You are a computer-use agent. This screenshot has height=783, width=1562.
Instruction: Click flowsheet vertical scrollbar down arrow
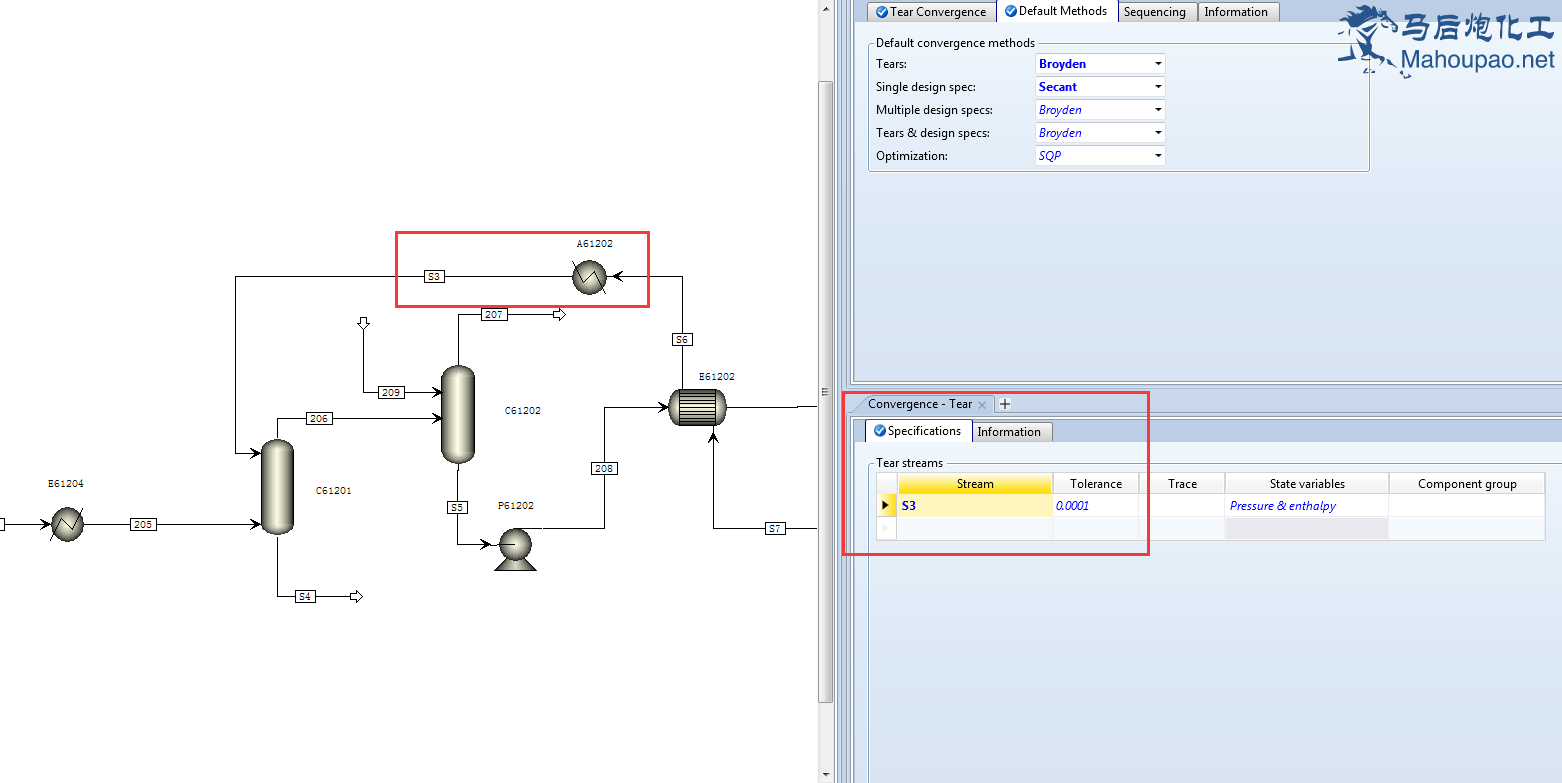point(825,774)
